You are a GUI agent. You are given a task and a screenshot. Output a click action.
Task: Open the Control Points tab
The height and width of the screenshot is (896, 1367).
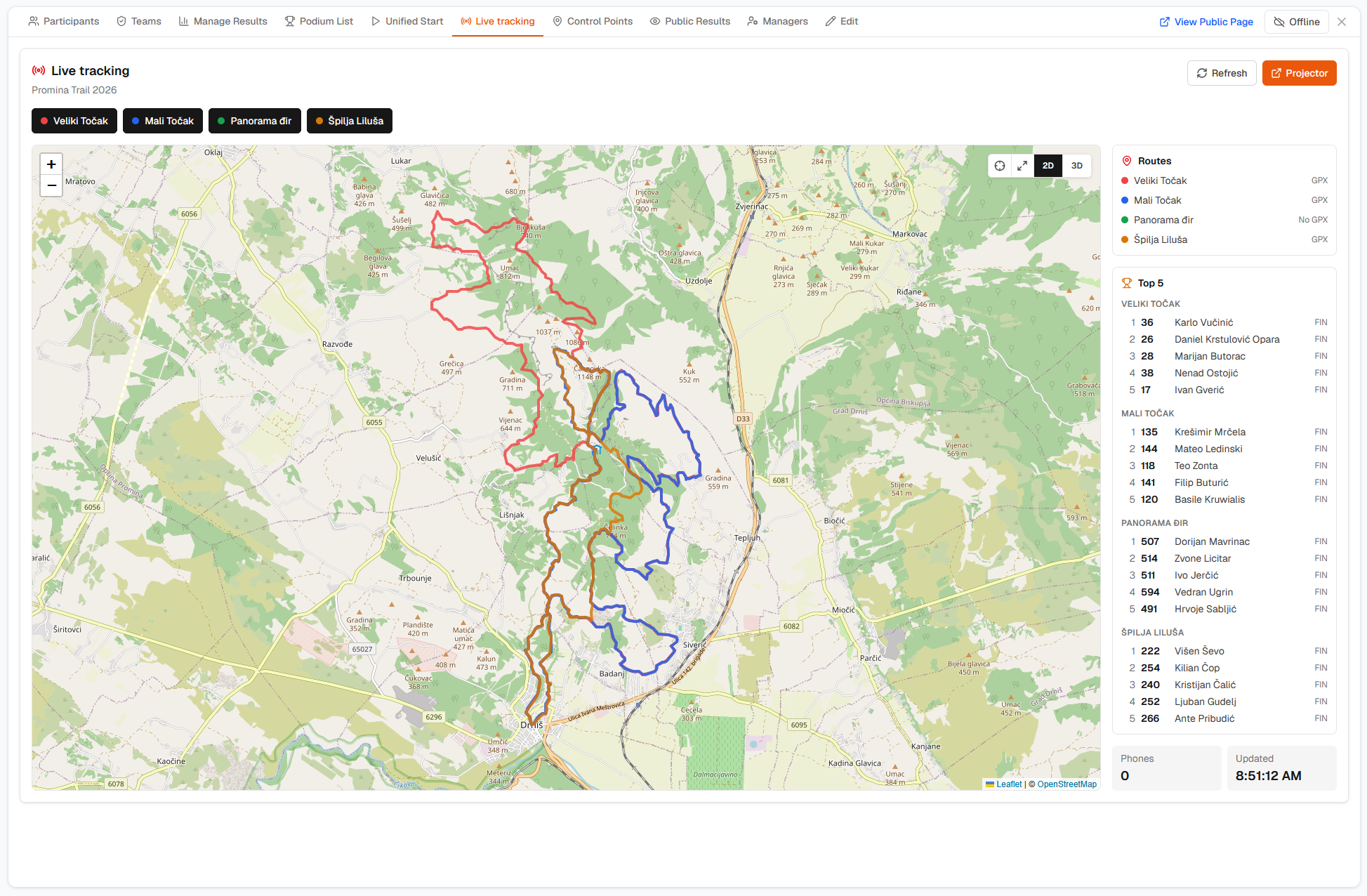pos(593,21)
